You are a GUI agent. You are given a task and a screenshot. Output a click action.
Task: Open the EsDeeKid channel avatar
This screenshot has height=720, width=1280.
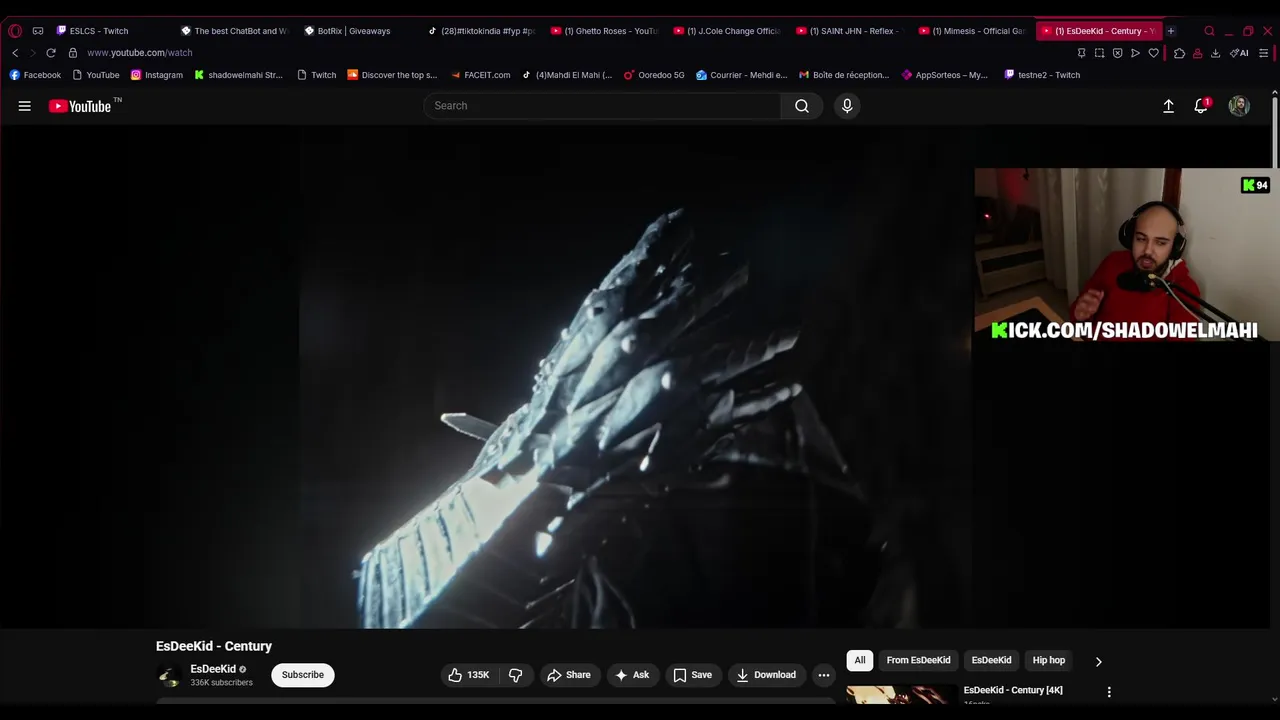(x=170, y=675)
